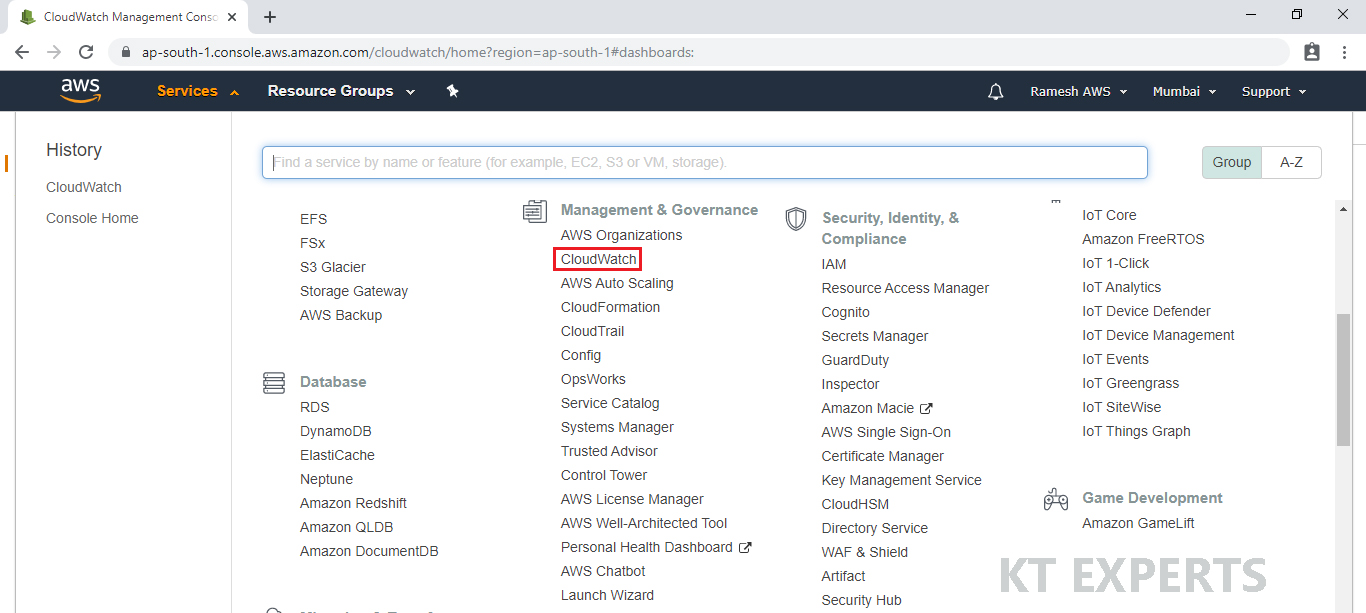
Task: Open the Config service link
Action: [x=581, y=355]
